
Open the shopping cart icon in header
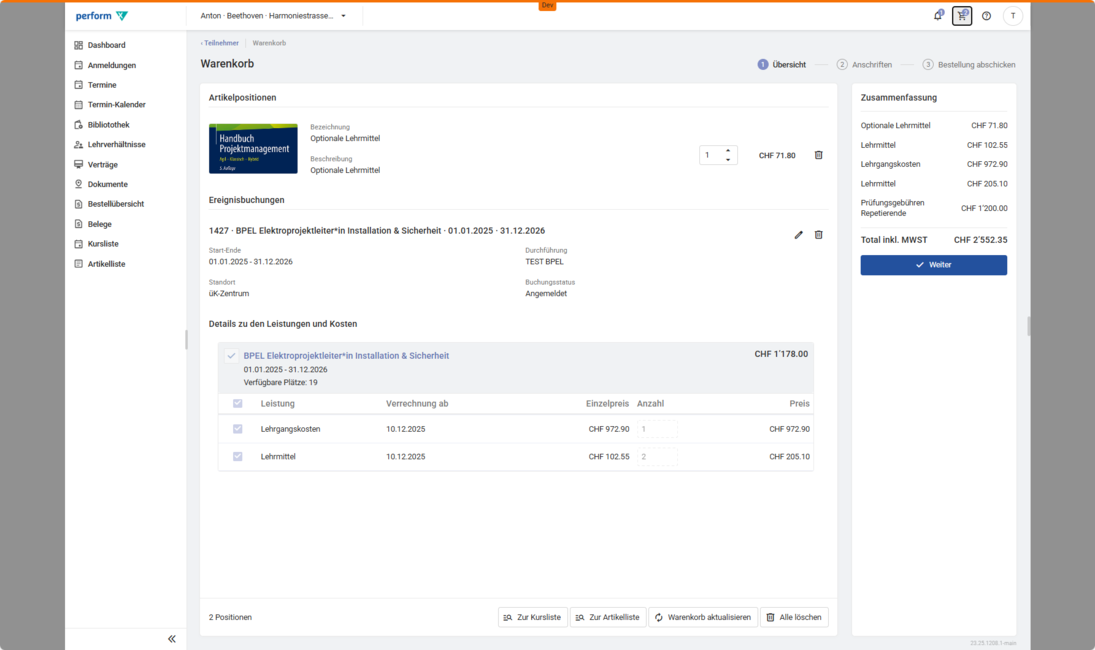(962, 16)
